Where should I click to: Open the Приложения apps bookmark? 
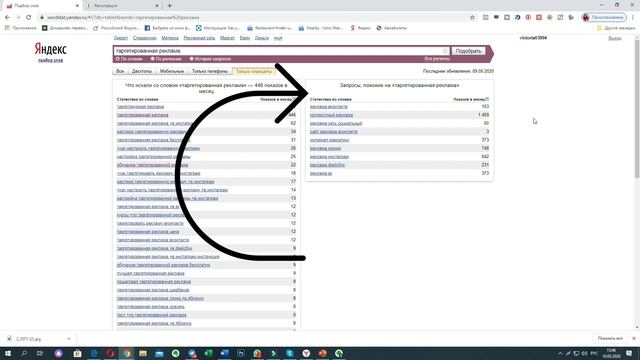tap(20, 28)
